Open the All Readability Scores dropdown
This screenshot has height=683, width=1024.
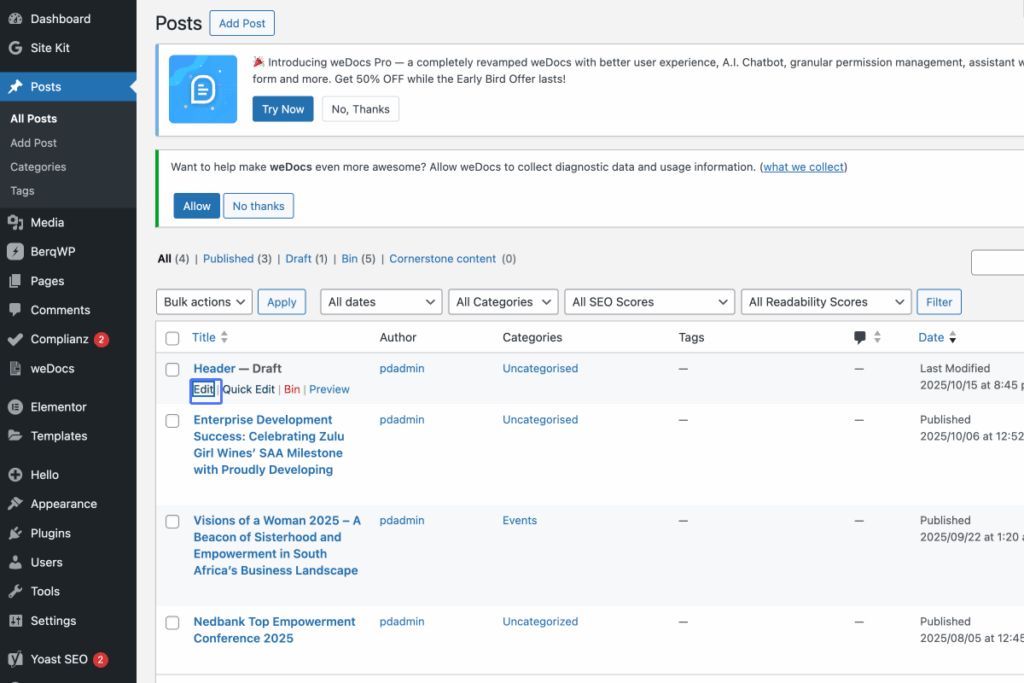click(826, 302)
